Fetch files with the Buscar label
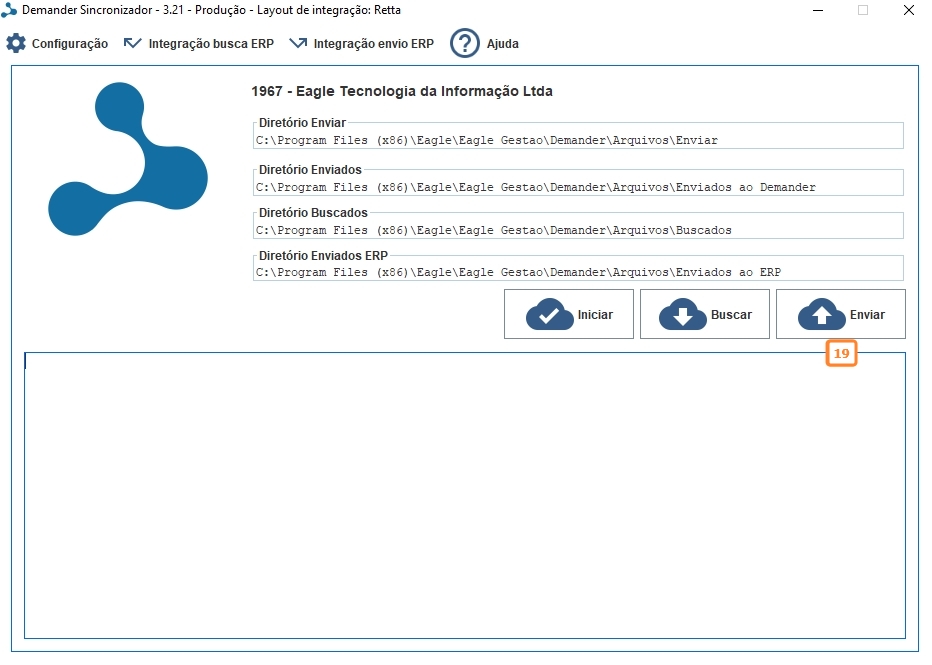Screen dimensions: 932x665 pyautogui.click(x=731, y=314)
